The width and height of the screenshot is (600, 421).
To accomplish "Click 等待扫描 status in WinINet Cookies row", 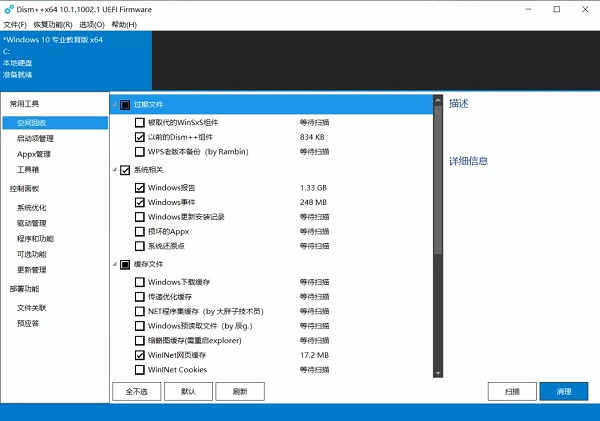I will 315,370.
